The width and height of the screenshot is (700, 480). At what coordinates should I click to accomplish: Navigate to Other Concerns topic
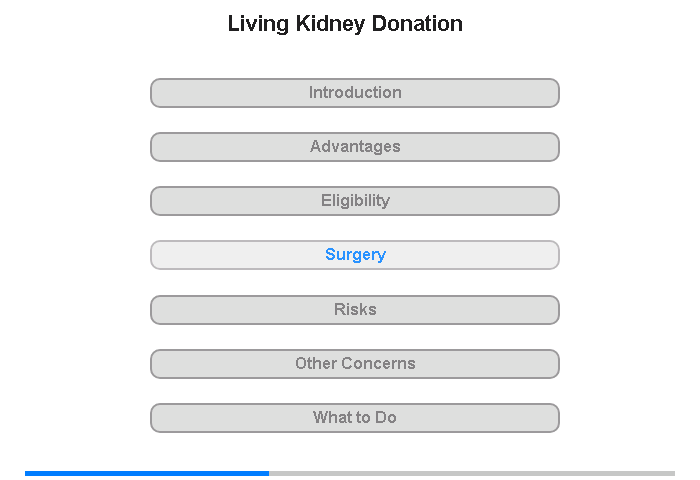355,364
